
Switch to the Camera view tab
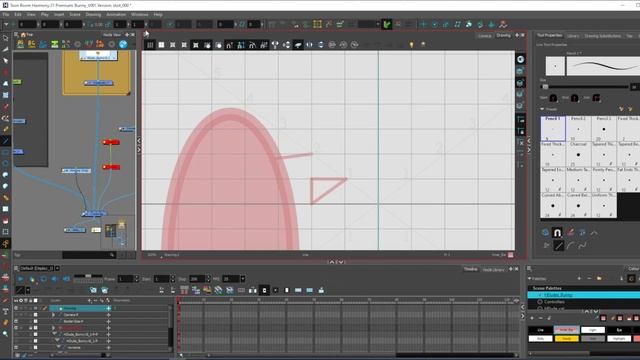pyautogui.click(x=484, y=36)
